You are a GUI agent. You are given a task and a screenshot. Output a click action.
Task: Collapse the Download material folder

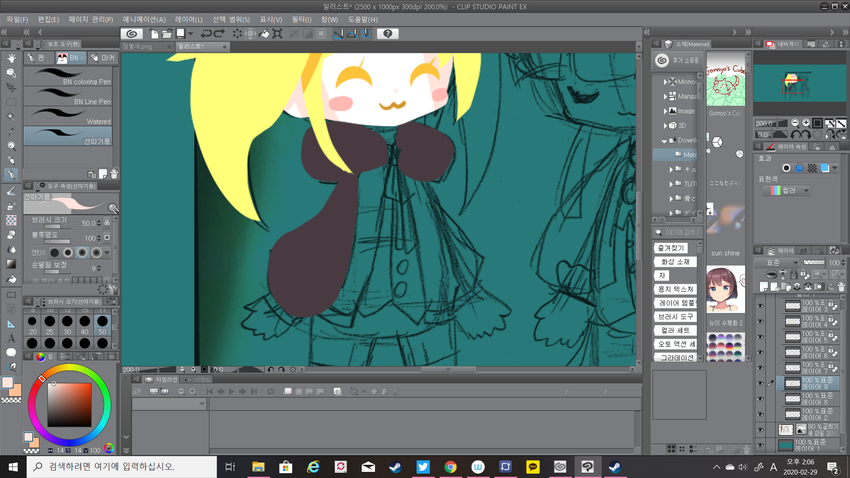tap(665, 140)
